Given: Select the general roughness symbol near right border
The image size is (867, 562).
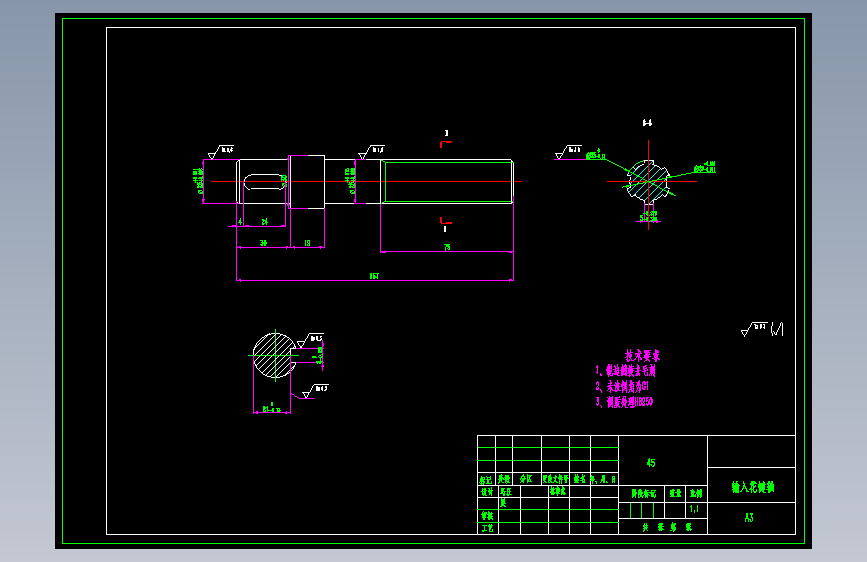Looking at the screenshot, I should pyautogui.click(x=762, y=329).
